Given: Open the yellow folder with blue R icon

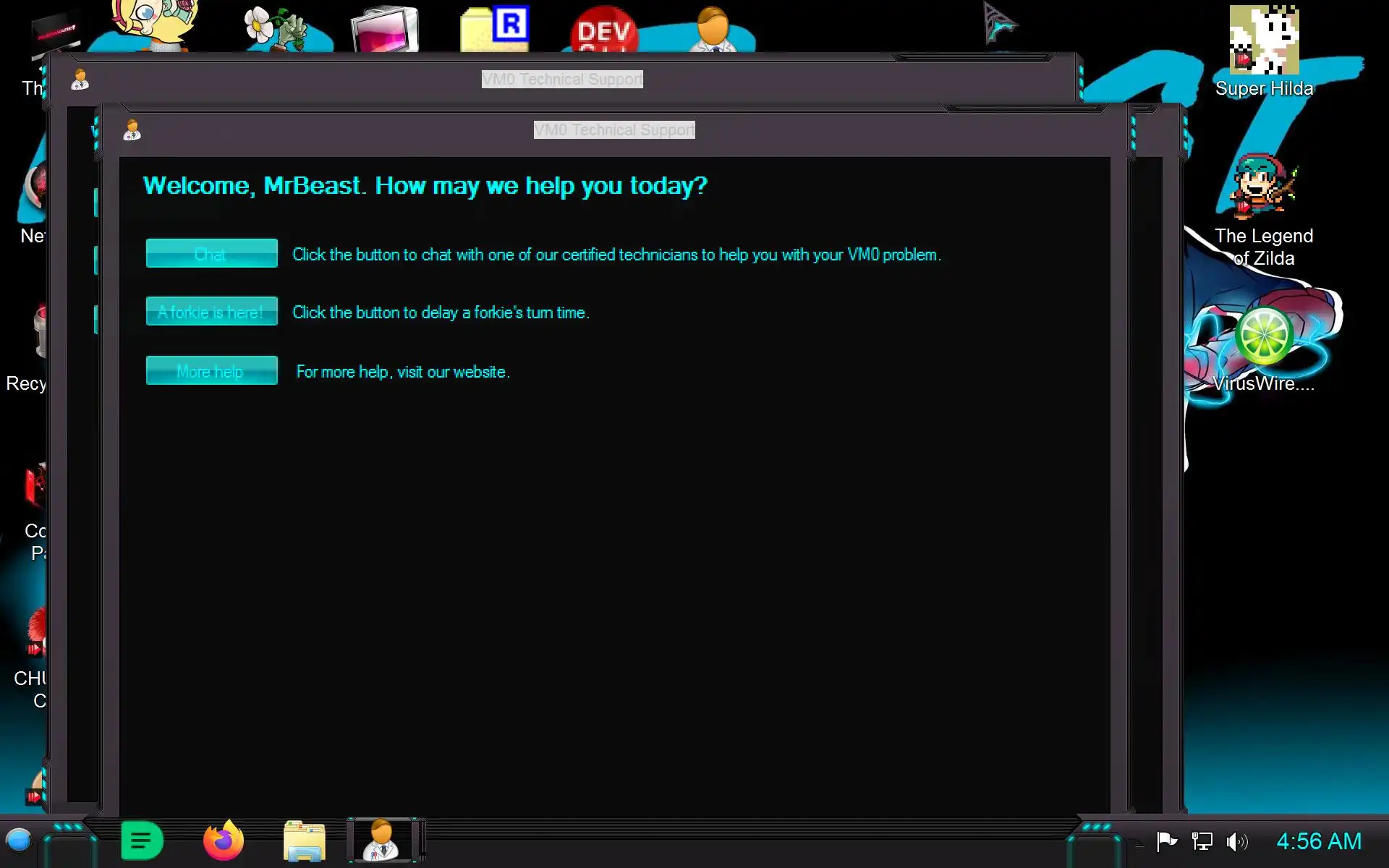Looking at the screenshot, I should pos(496,29).
